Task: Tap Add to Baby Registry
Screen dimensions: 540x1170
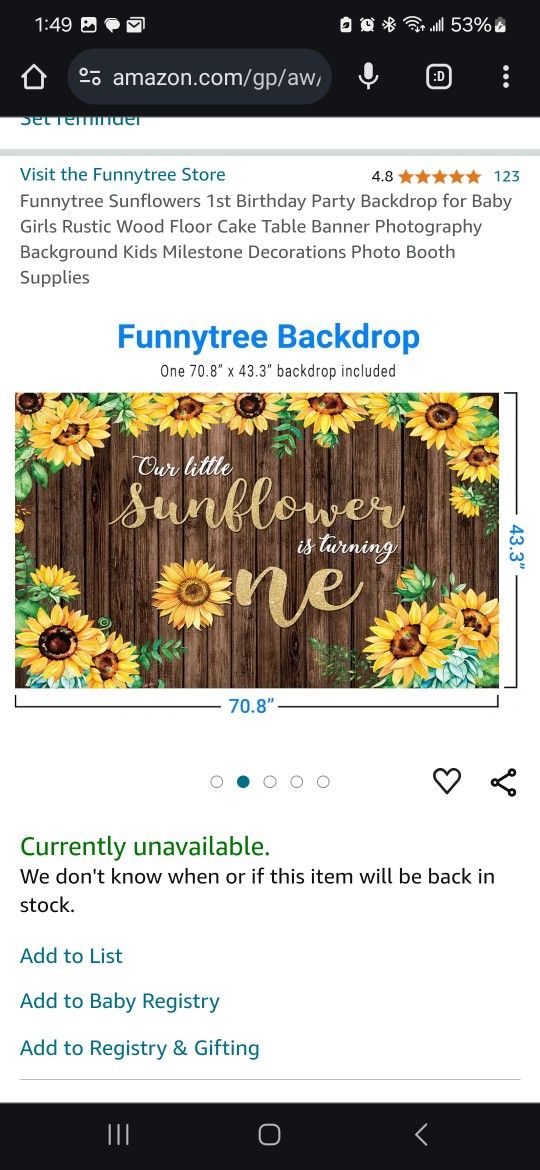Action: [119, 1001]
